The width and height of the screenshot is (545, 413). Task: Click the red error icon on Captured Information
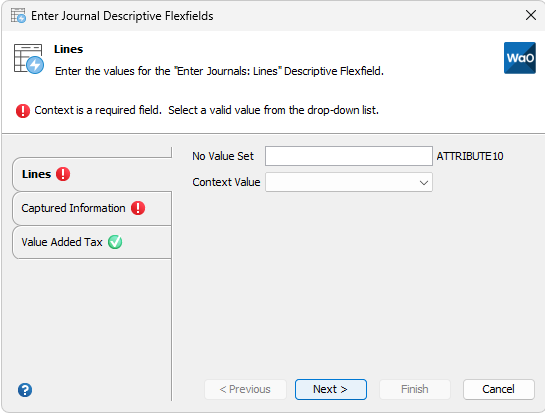pos(138,208)
